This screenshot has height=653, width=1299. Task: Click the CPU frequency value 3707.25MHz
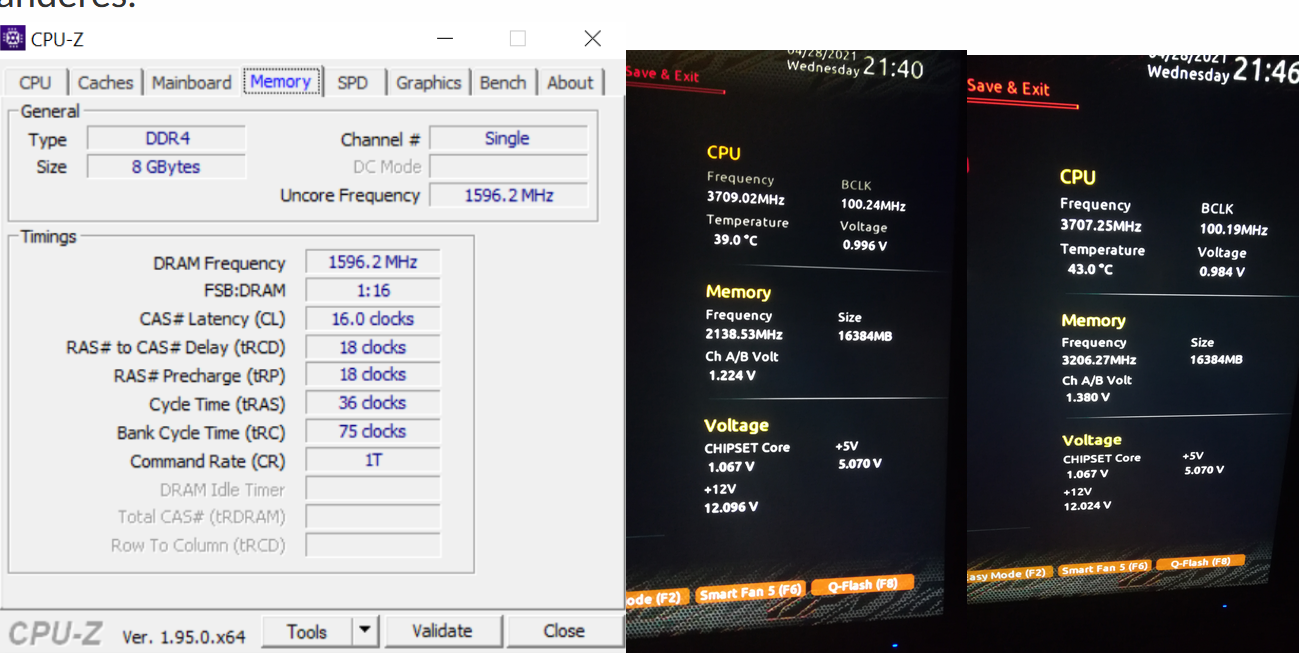[x=1101, y=226]
